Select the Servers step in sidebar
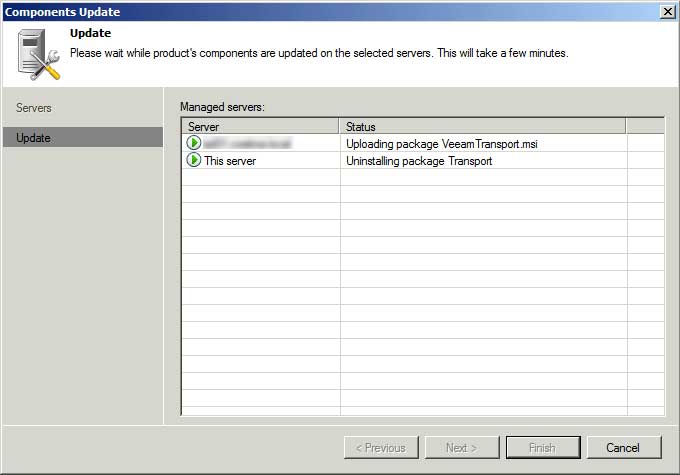The height and width of the screenshot is (475, 680). tap(34, 108)
